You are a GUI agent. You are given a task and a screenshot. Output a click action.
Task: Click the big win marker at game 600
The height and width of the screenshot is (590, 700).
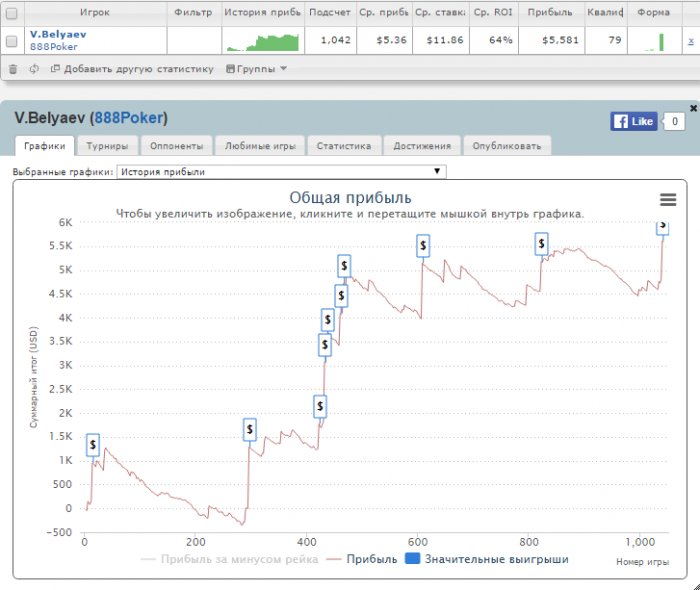[x=423, y=245]
